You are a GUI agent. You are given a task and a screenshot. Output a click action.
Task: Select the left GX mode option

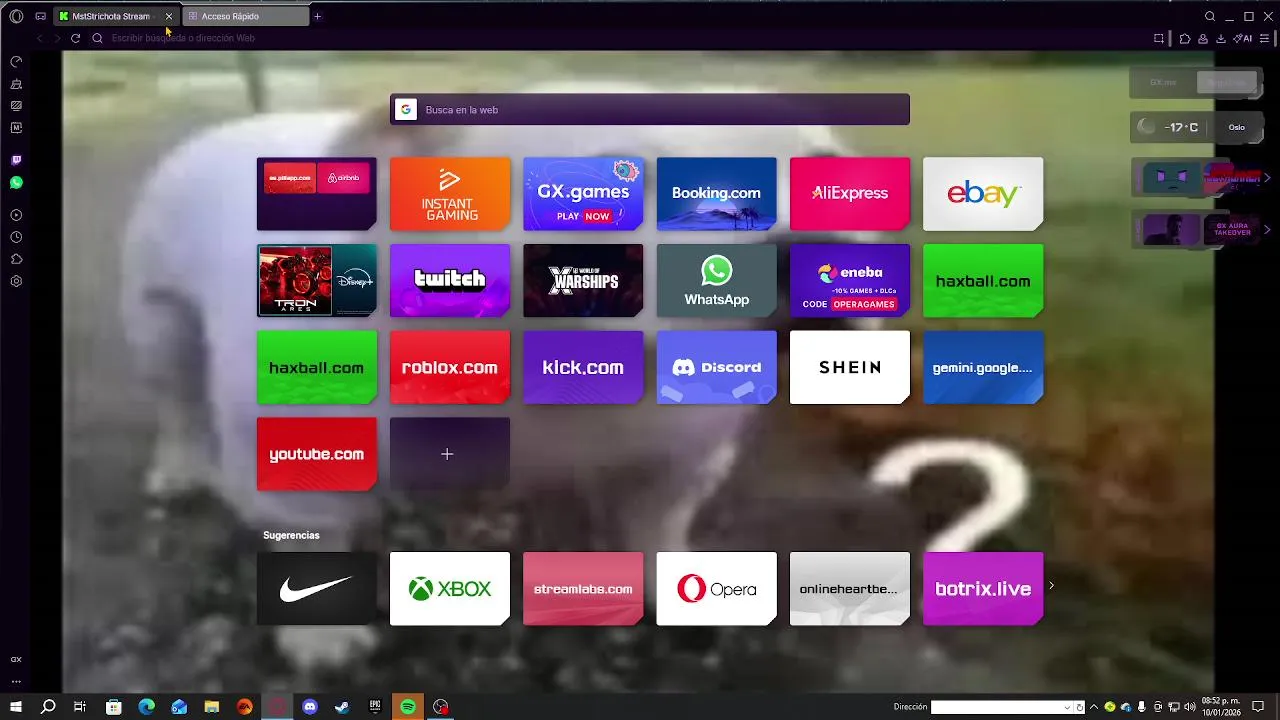pos(1163,83)
